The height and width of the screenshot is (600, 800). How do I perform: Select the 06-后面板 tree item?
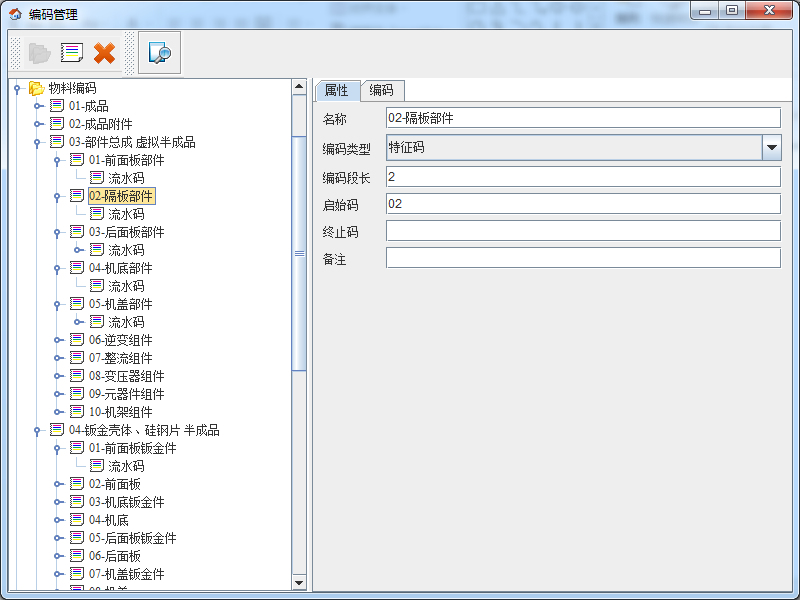coord(115,556)
